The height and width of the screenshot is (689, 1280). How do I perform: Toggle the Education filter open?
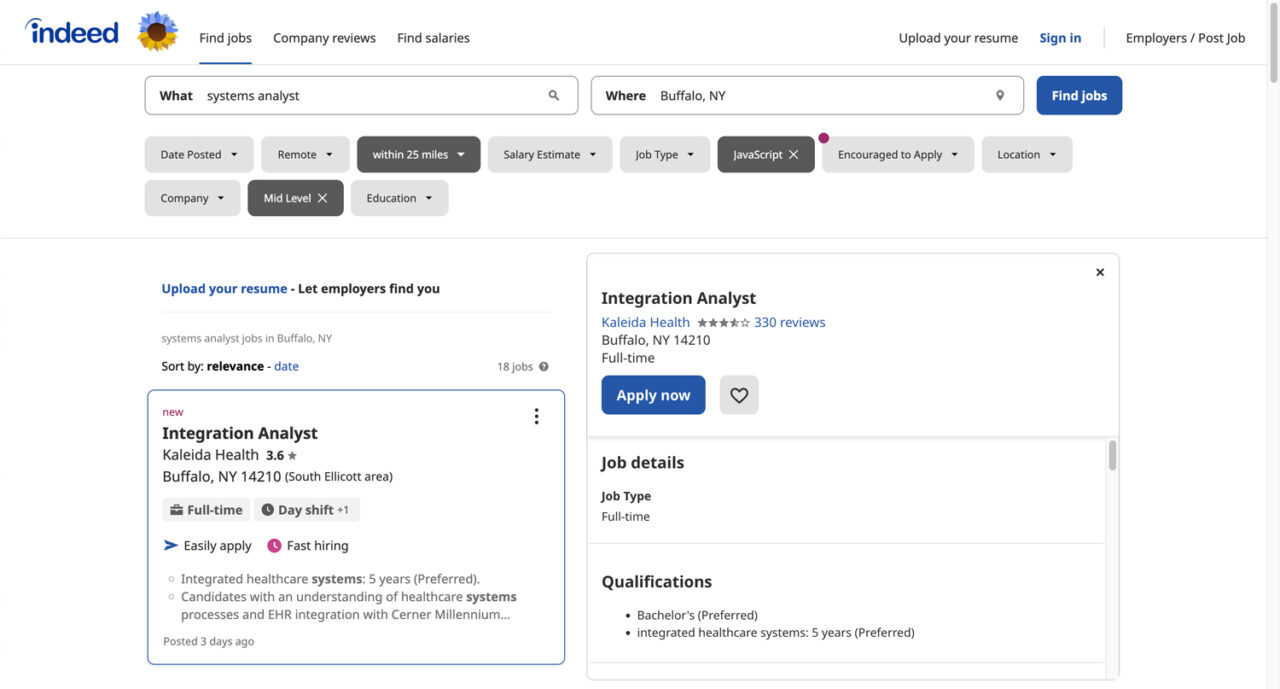(x=399, y=197)
